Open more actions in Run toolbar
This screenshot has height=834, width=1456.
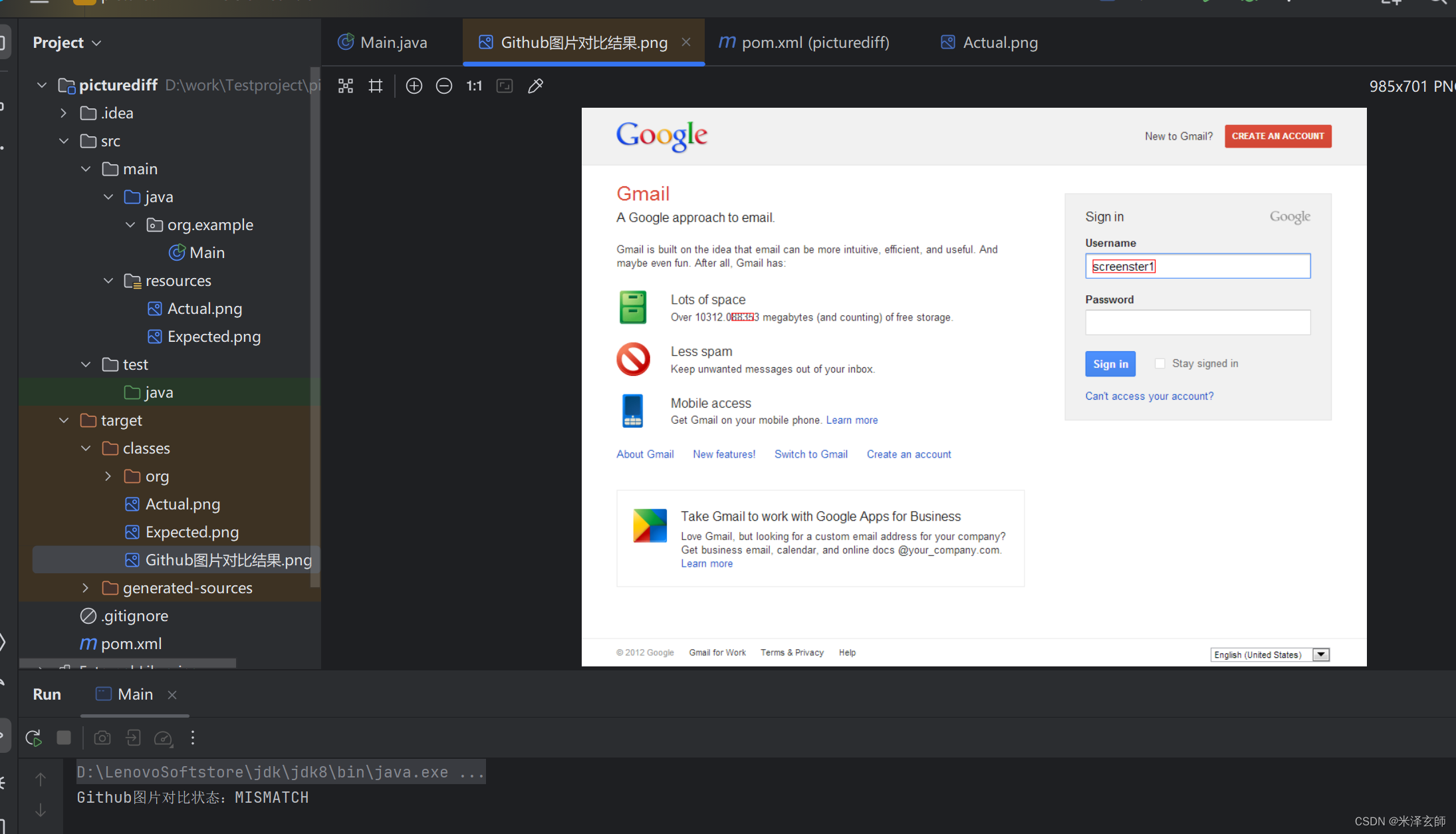193,738
